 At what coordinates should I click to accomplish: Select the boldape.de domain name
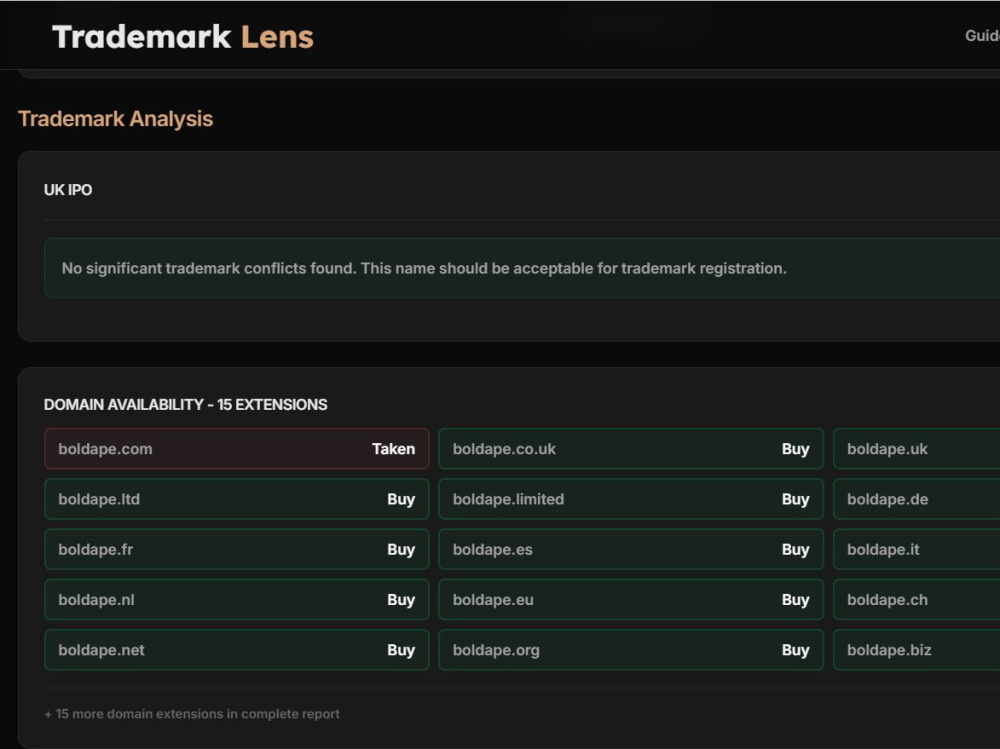coord(887,500)
